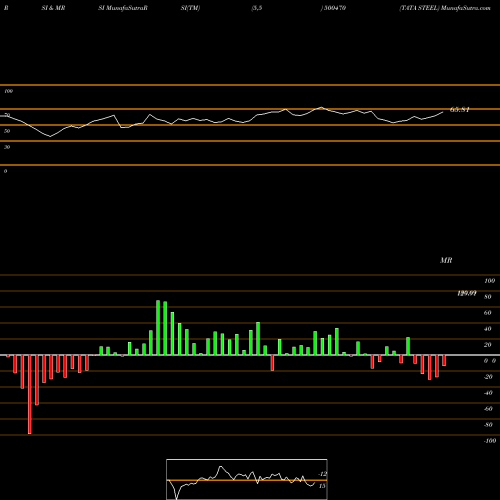
Task: Click the RSI value label 65.84
Action: point(459,110)
